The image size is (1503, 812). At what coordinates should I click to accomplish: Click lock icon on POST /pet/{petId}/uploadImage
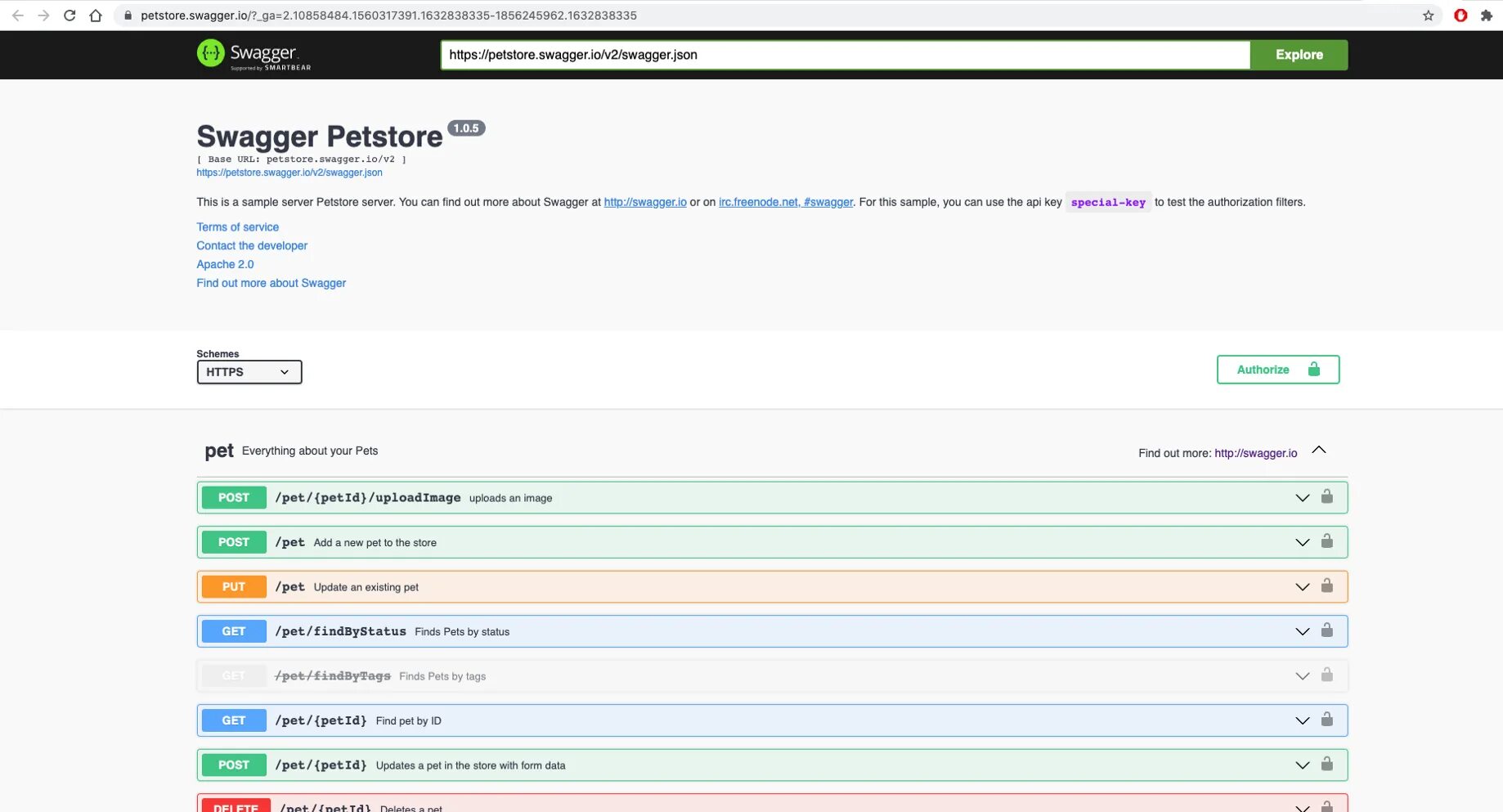pos(1327,497)
